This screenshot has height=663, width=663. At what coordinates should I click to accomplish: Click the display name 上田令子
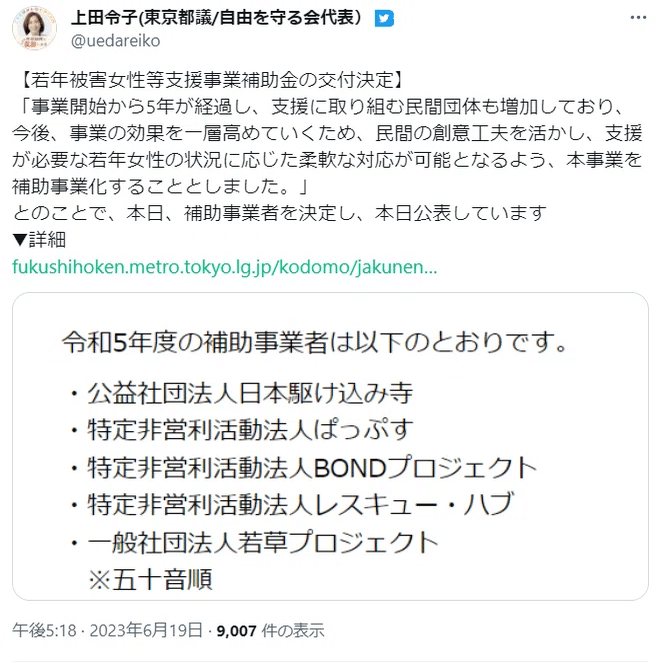point(104,18)
